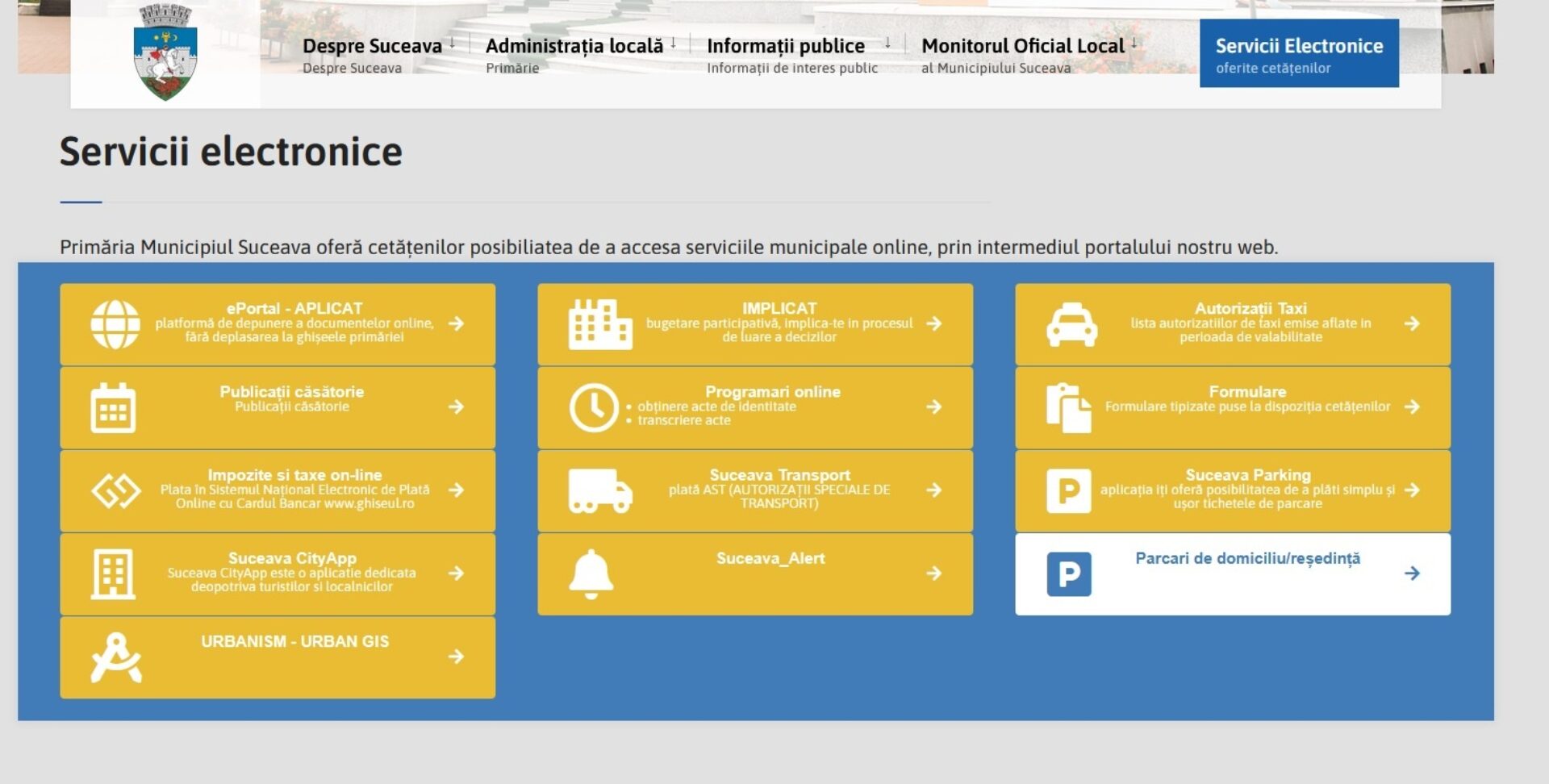Viewport: 1549px width, 784px height.
Task: Click the truck icon for Suceava Transport
Action: [599, 490]
